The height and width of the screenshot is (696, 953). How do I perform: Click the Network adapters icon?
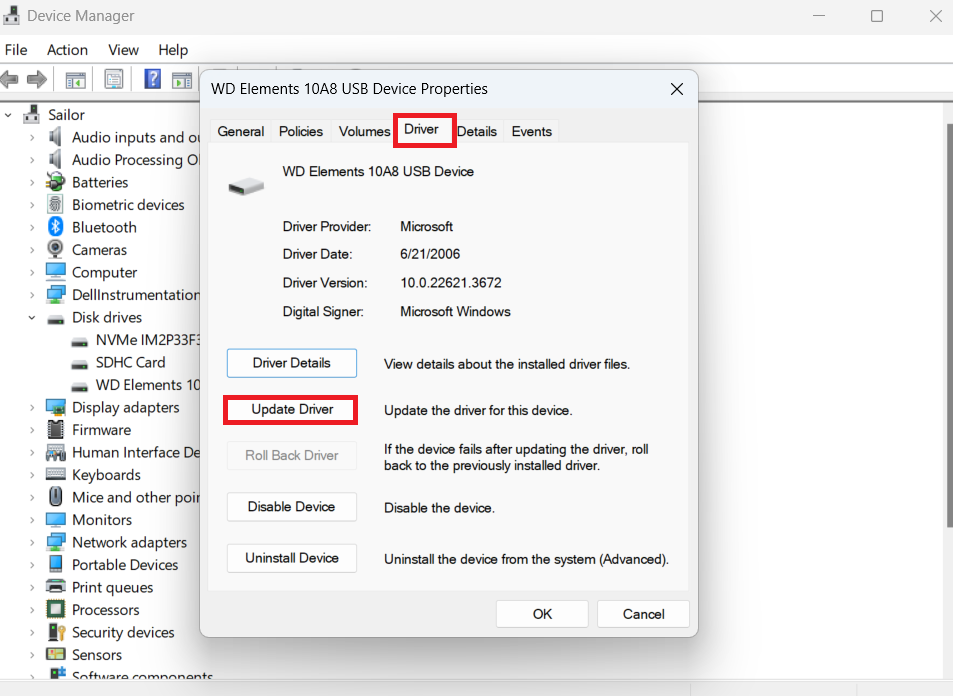(55, 542)
